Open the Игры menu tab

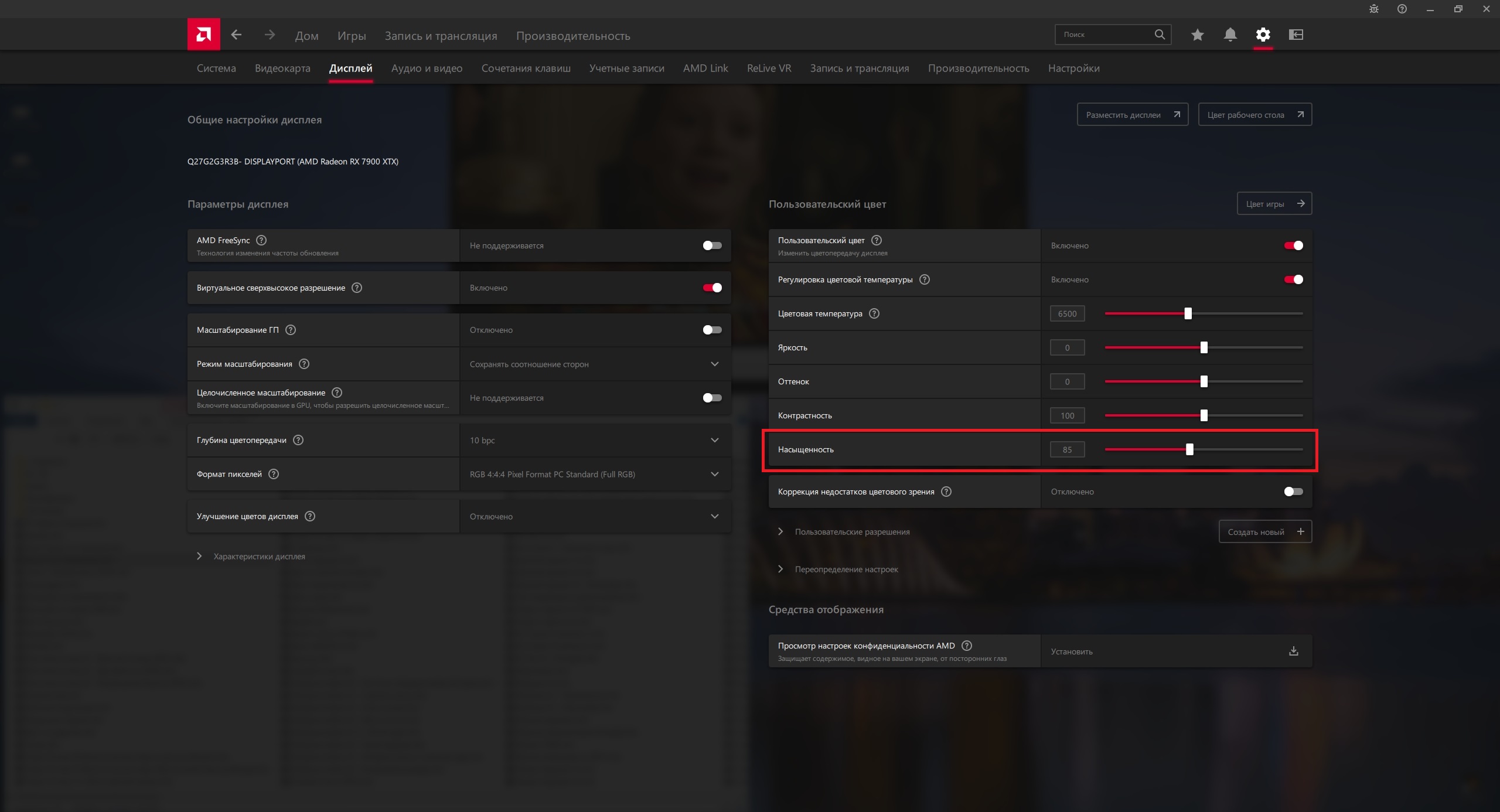[x=352, y=36]
